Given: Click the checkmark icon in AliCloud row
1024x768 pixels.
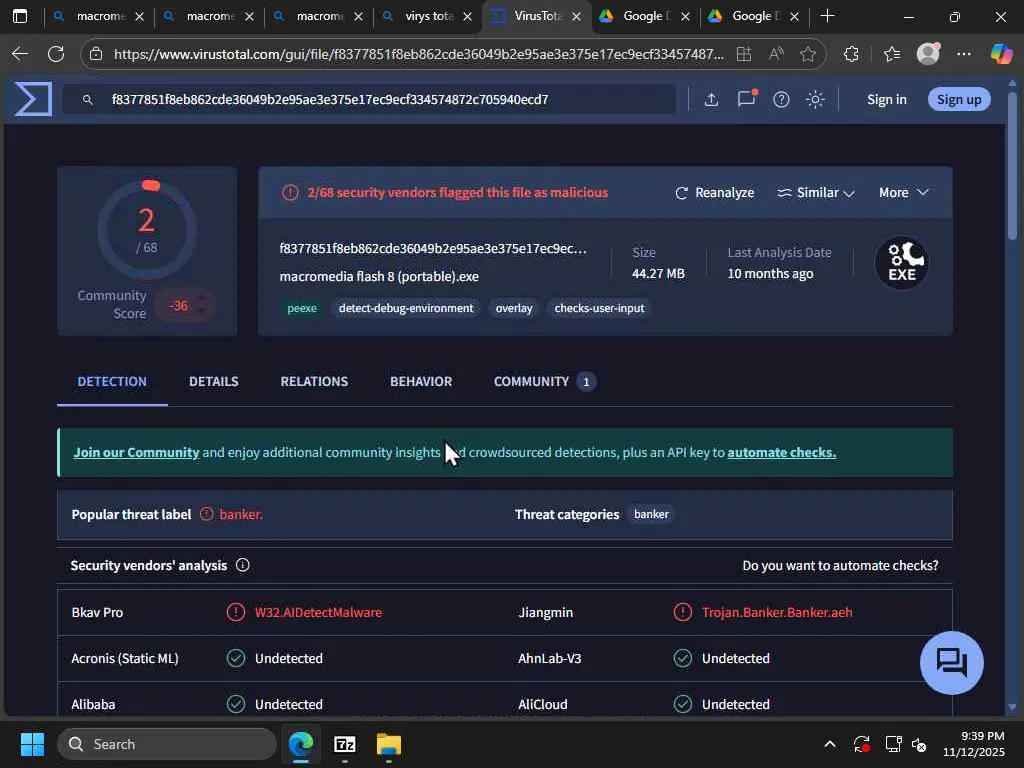Looking at the screenshot, I should pyautogui.click(x=682, y=703).
